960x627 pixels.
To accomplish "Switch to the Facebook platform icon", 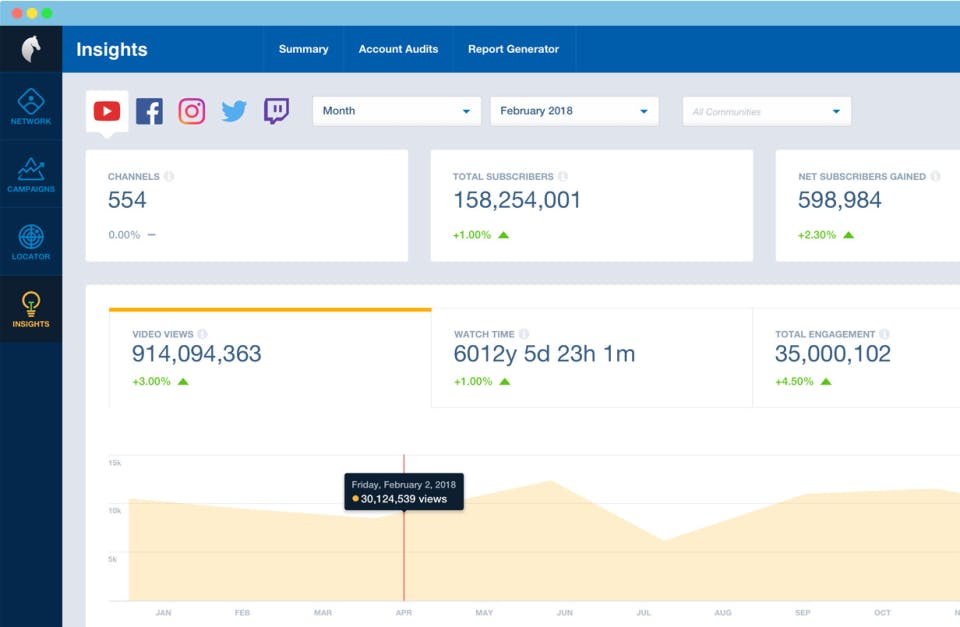I will tap(149, 111).
